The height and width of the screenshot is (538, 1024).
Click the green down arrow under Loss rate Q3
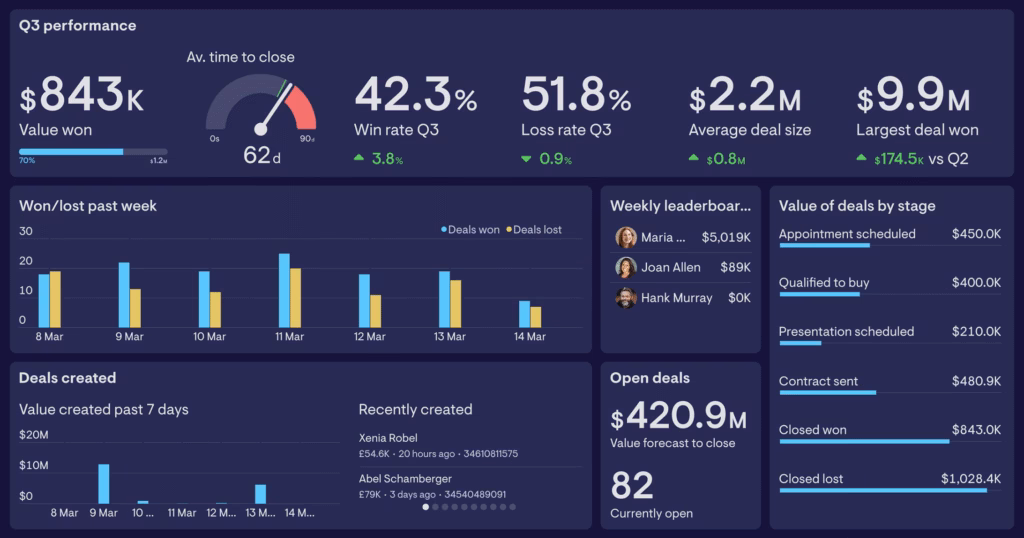click(527, 158)
